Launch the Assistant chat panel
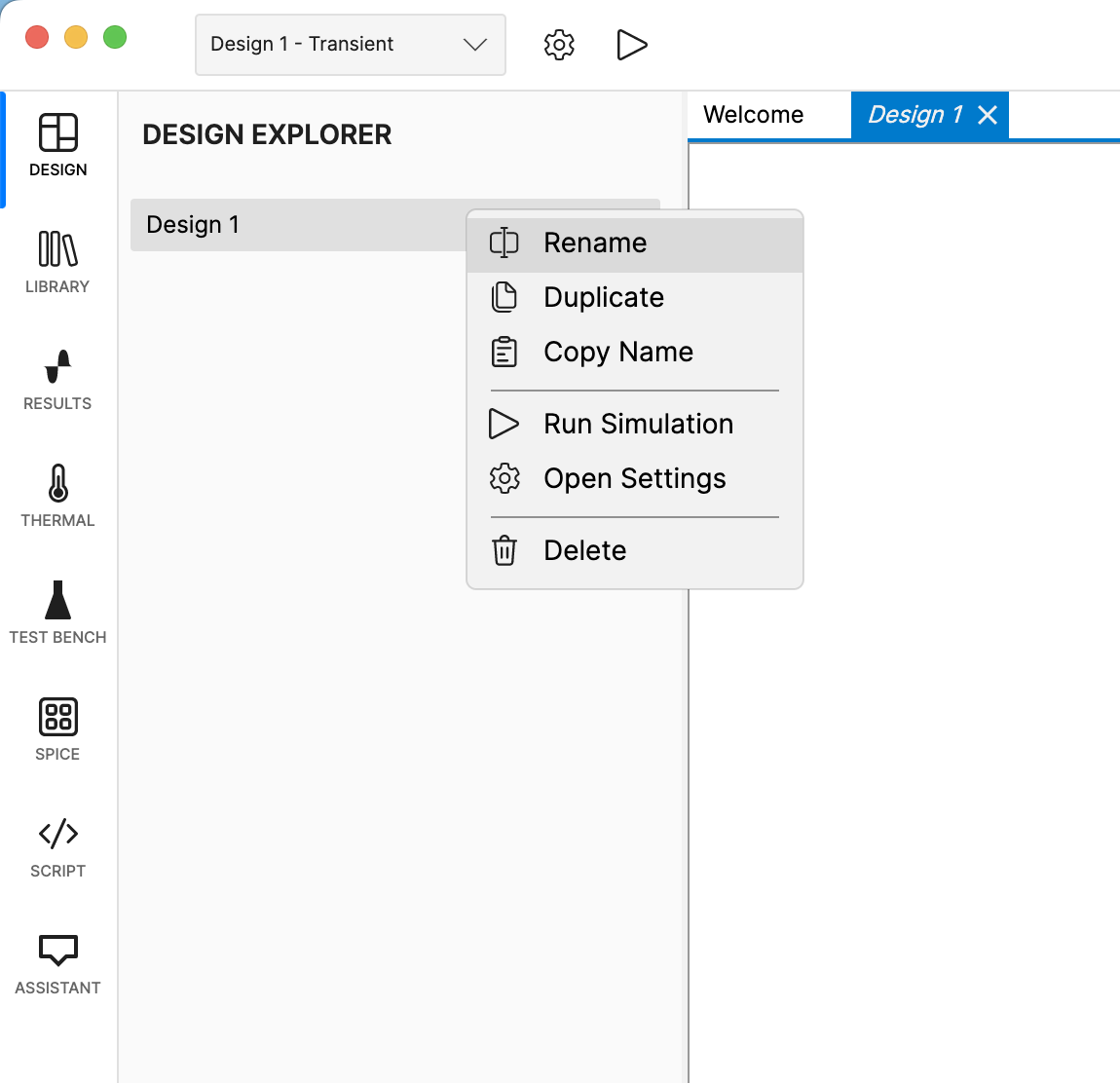 pos(57,962)
